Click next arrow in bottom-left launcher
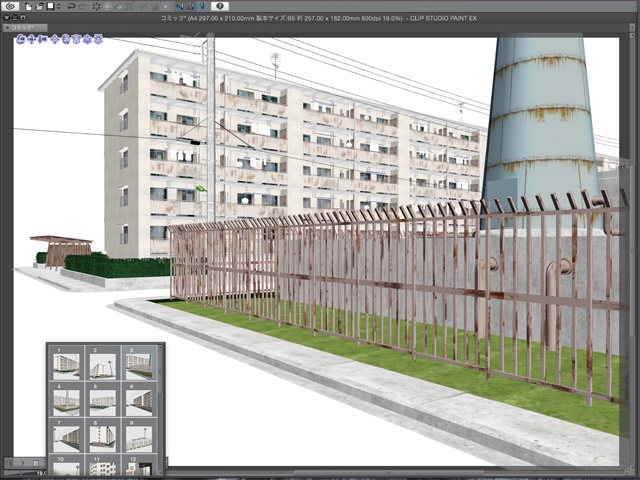Image resolution: width=640 pixels, height=480 pixels. pyautogui.click(x=23, y=463)
